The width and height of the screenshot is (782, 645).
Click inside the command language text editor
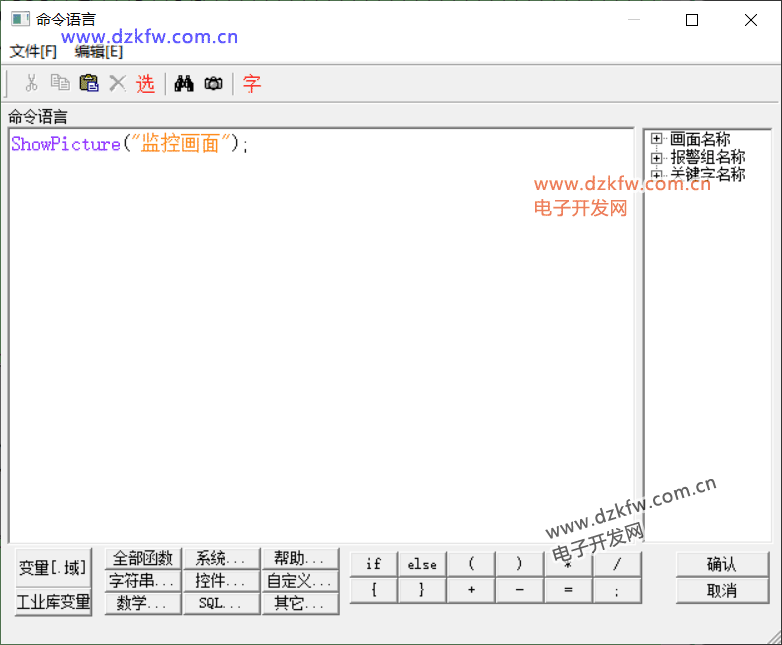click(320, 340)
